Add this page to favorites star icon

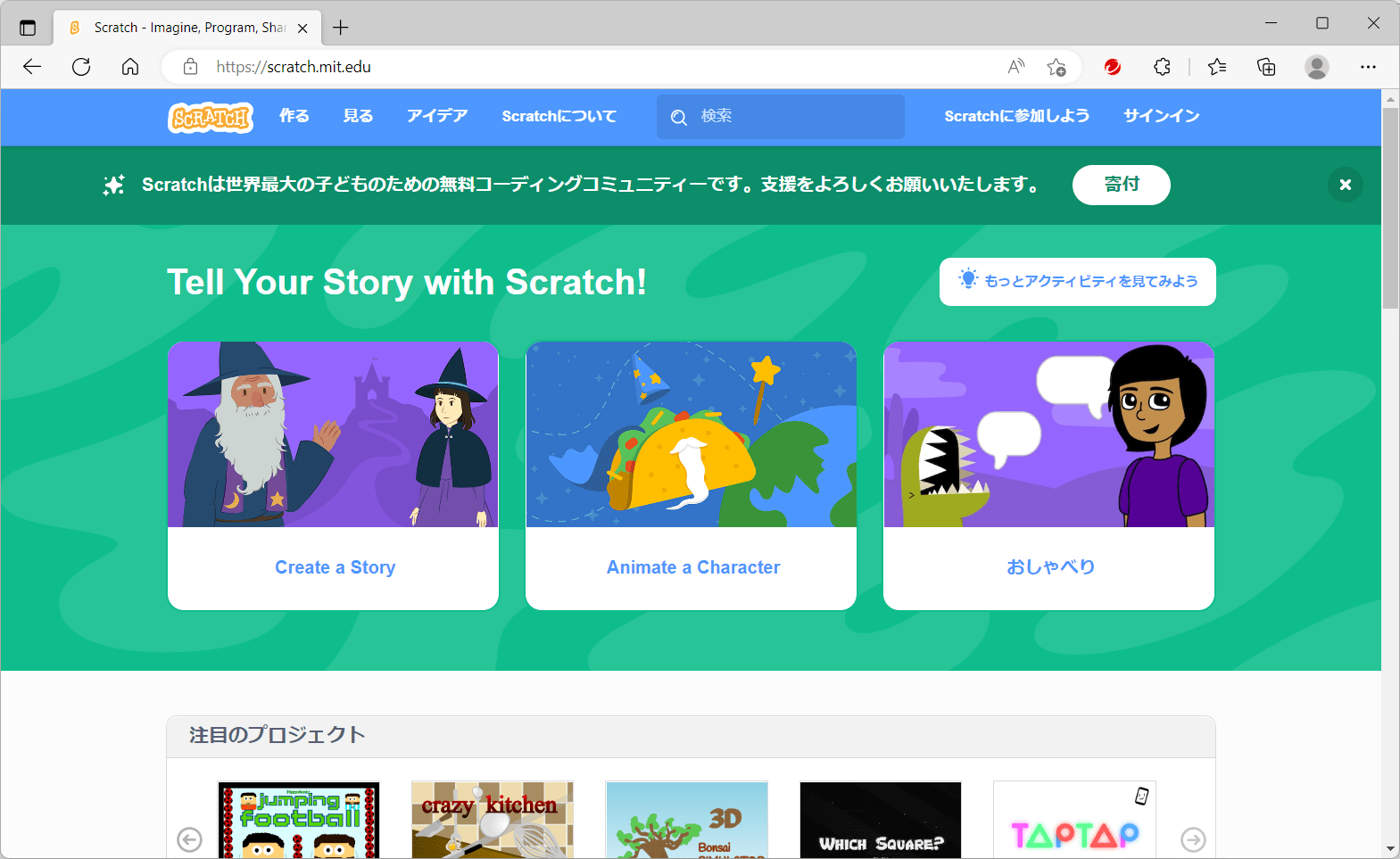(x=1056, y=67)
